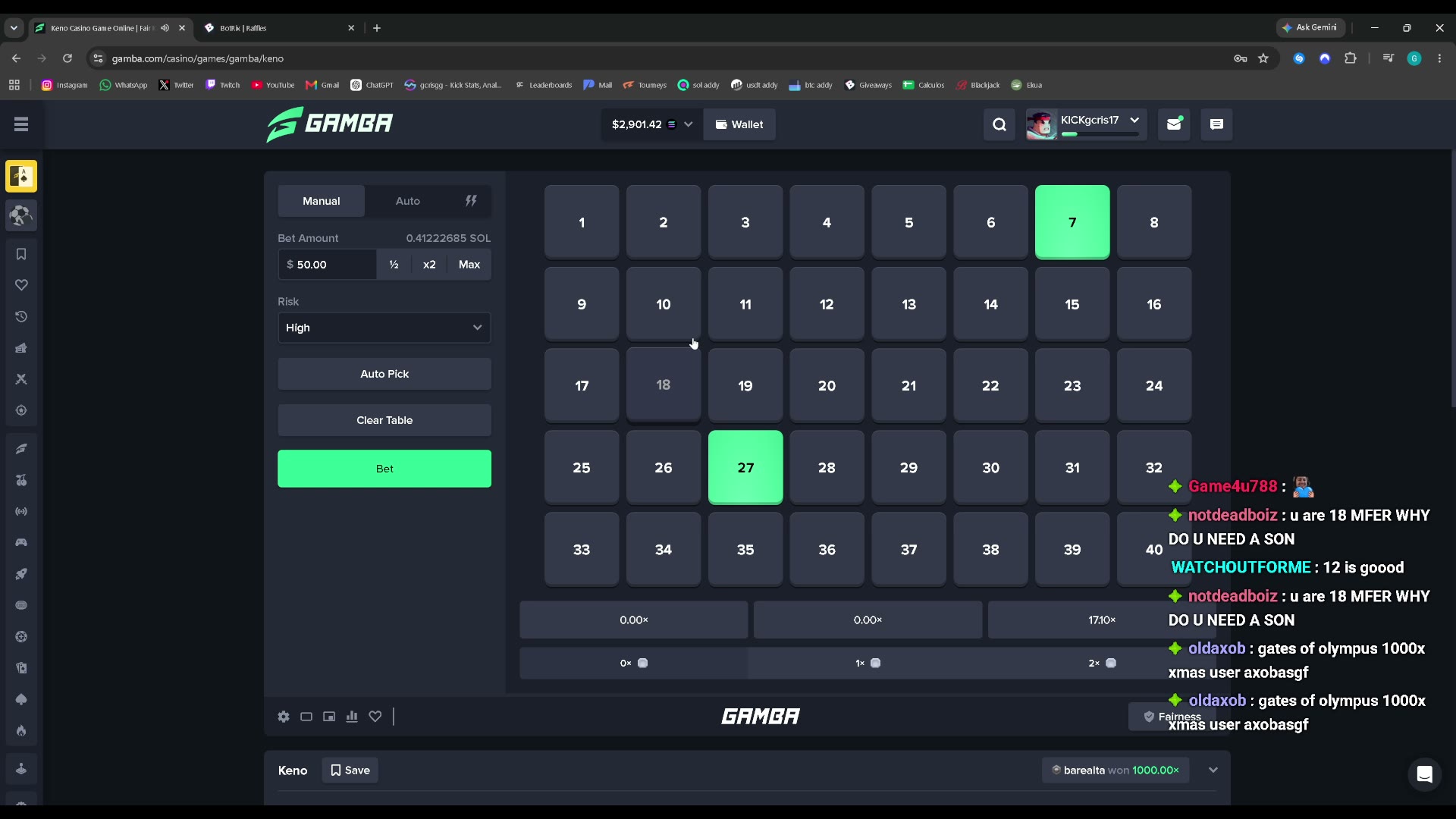Switch to the Auto tab

408,201
